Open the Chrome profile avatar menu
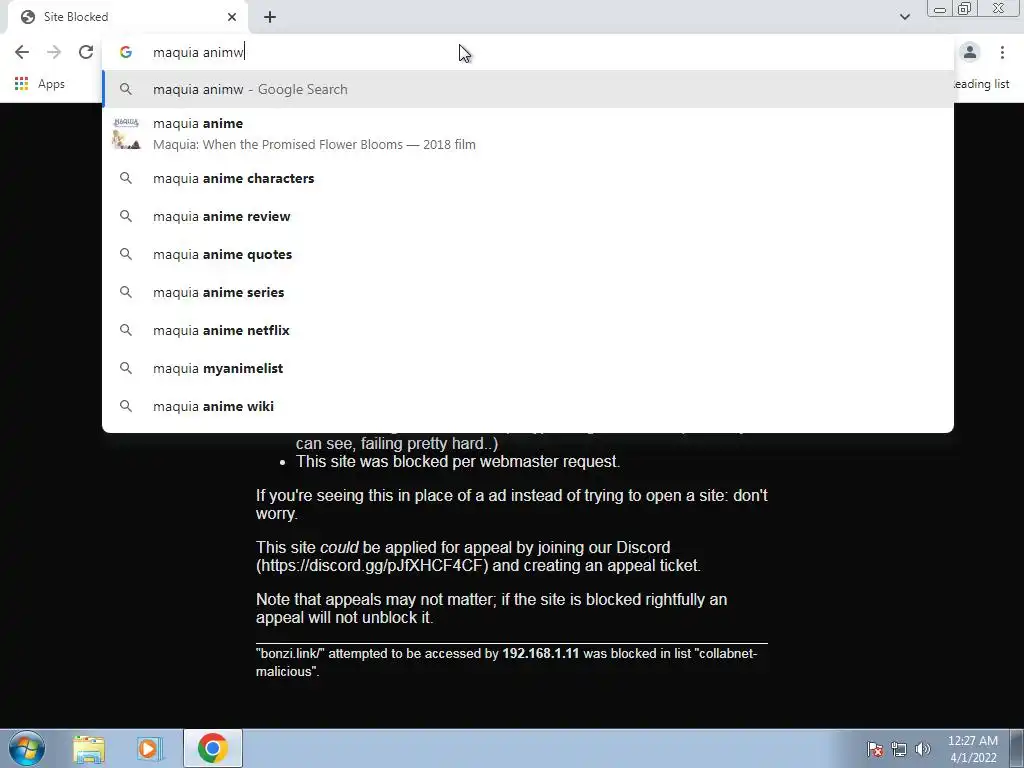 [x=970, y=52]
